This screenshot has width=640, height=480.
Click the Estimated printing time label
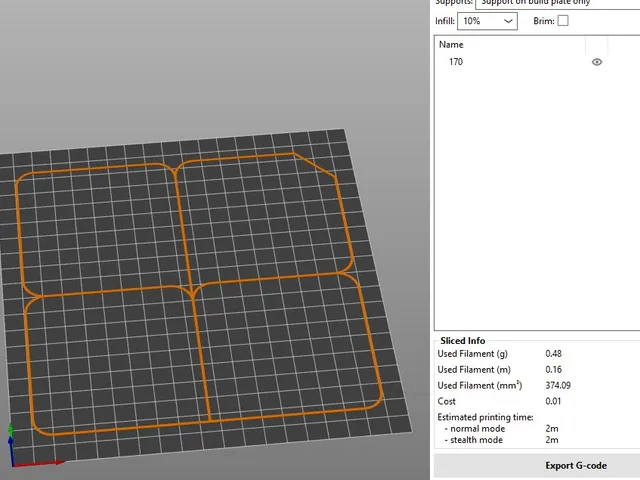pyautogui.click(x=485, y=417)
